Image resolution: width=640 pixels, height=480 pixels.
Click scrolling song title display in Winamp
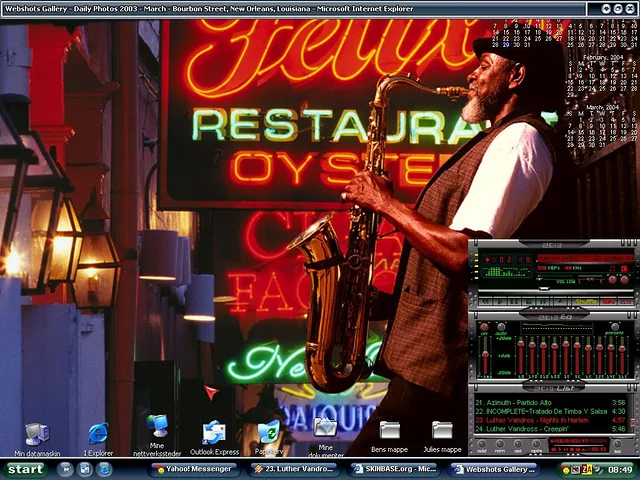pyautogui.click(x=585, y=258)
